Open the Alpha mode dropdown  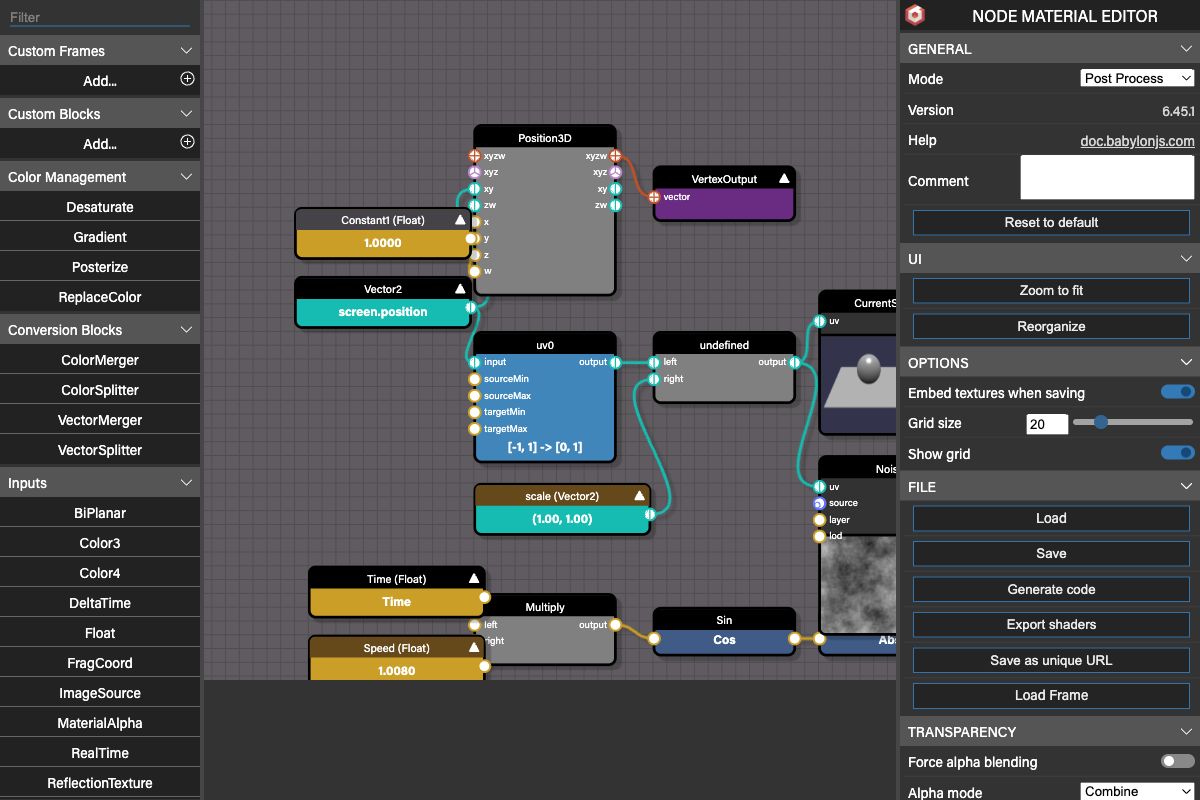point(1138,791)
